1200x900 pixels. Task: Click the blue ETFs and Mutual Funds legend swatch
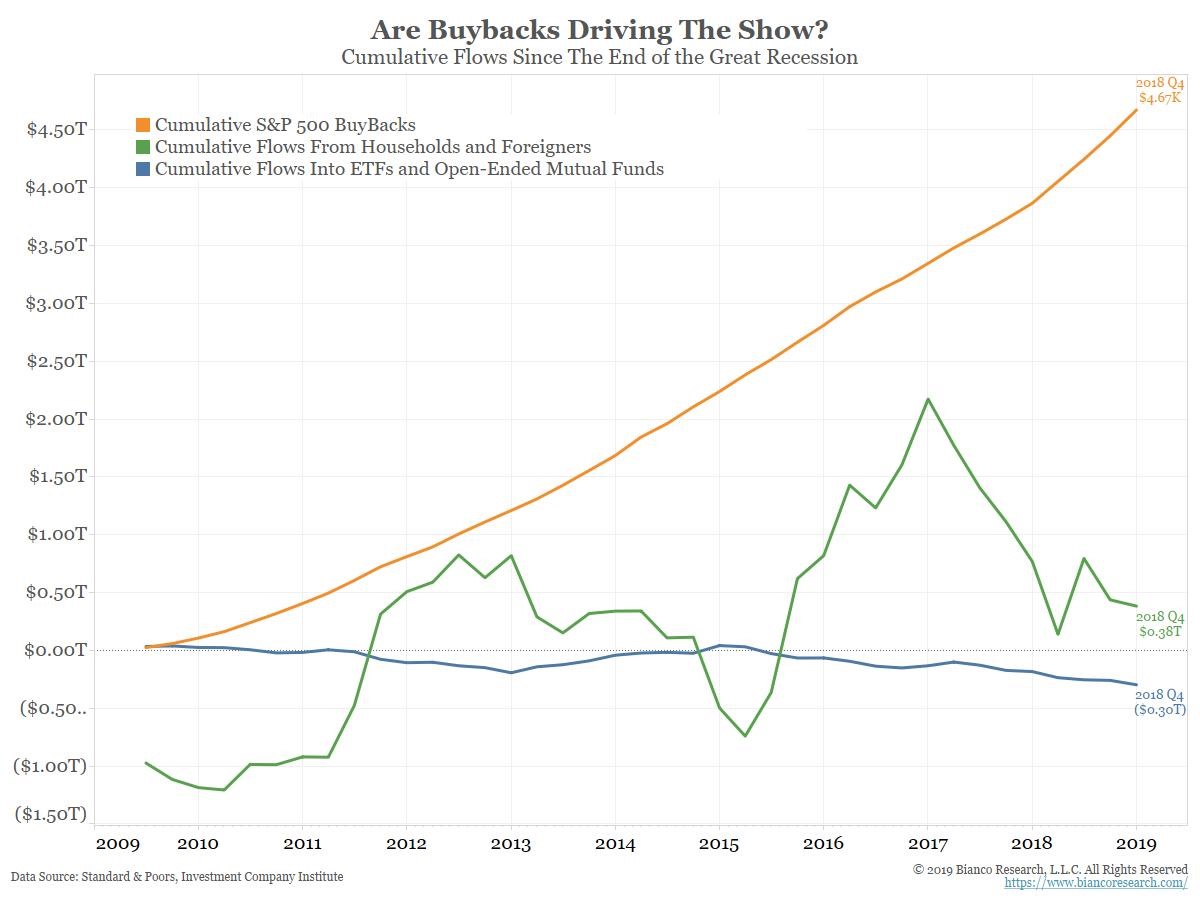(142, 169)
